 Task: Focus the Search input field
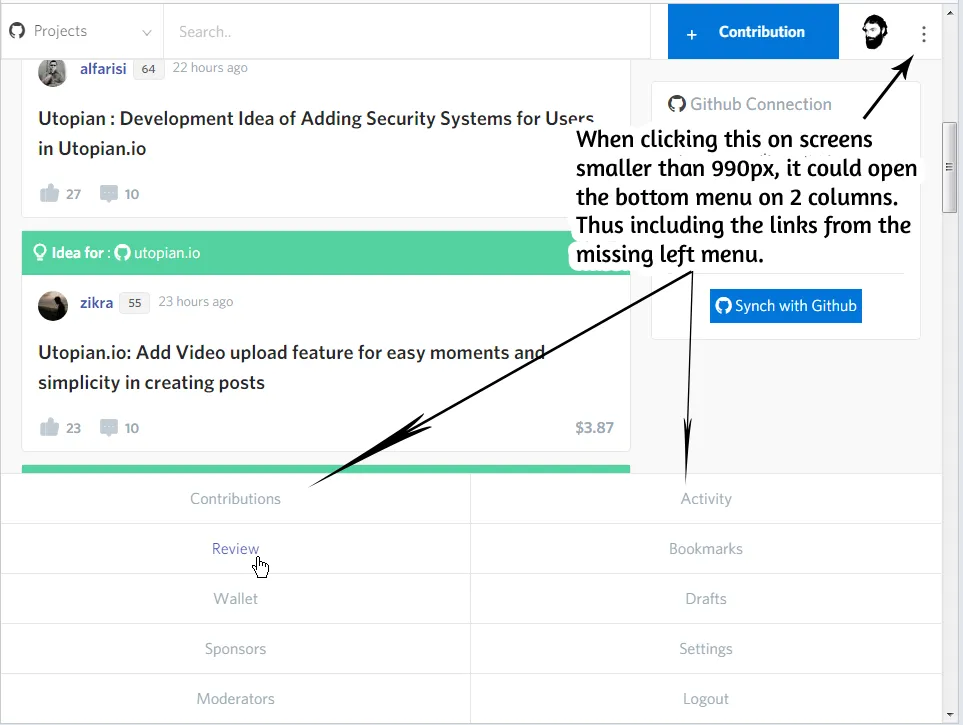pos(407,32)
